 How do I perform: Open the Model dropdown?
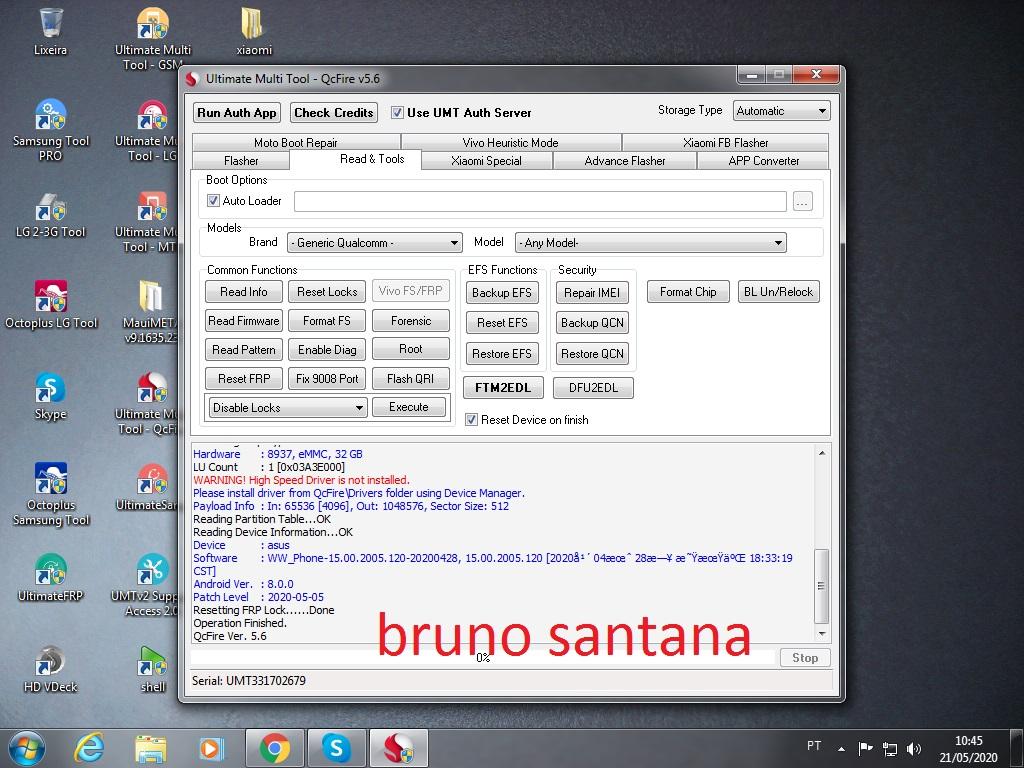(x=650, y=243)
